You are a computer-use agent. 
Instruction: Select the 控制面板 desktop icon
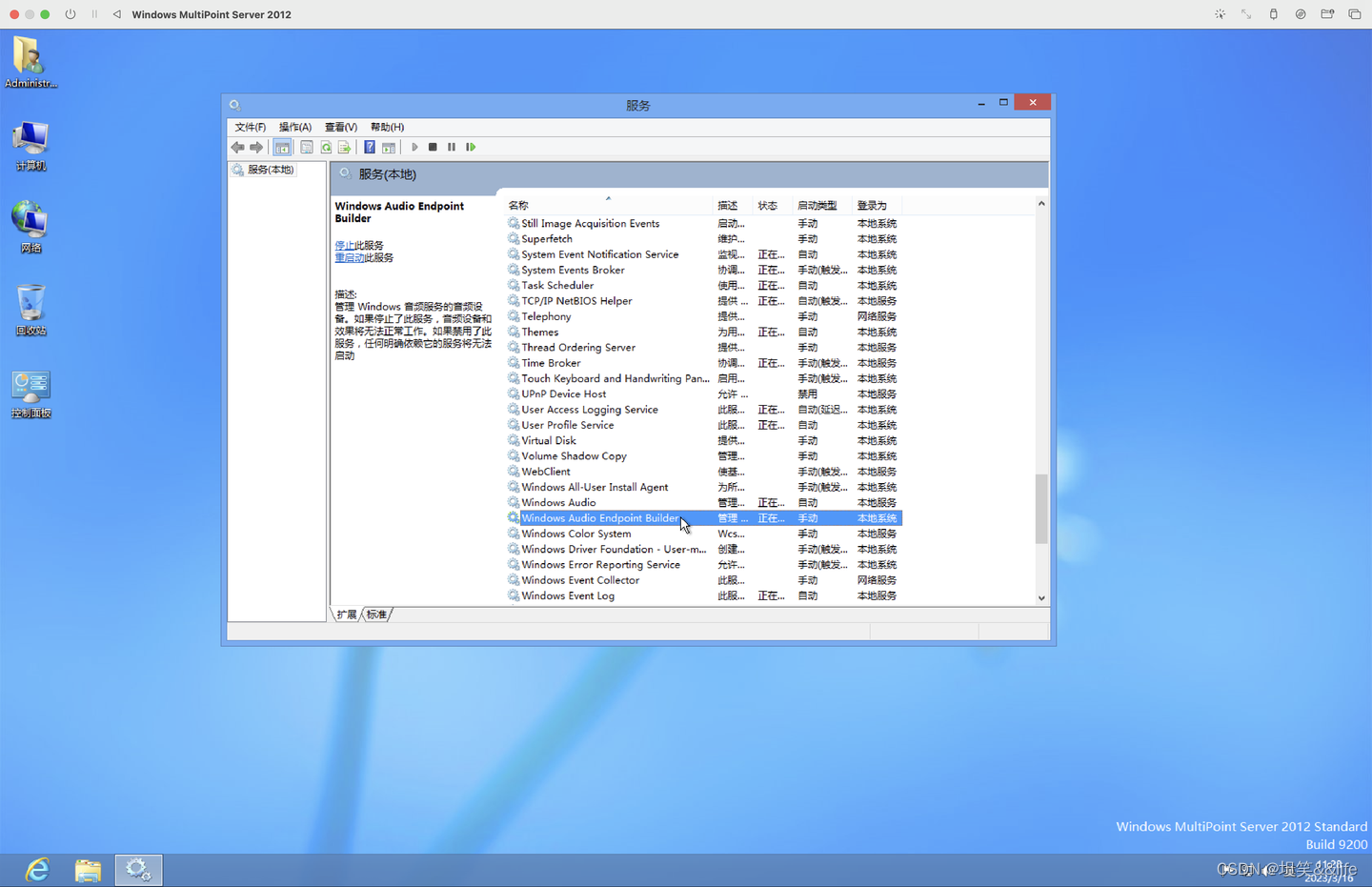30,393
